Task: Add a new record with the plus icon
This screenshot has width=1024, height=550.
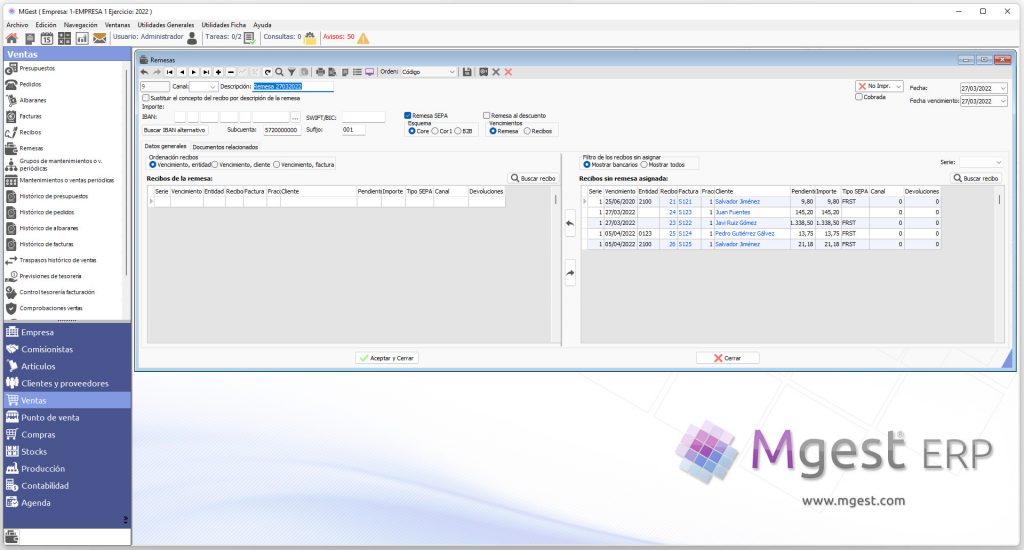Action: point(218,72)
